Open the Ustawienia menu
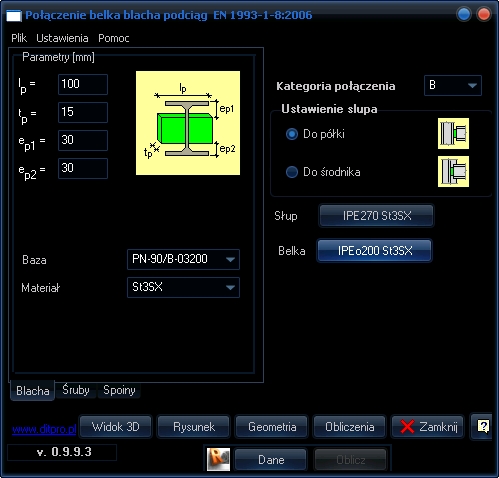The height and width of the screenshot is (478, 499). [x=62, y=38]
